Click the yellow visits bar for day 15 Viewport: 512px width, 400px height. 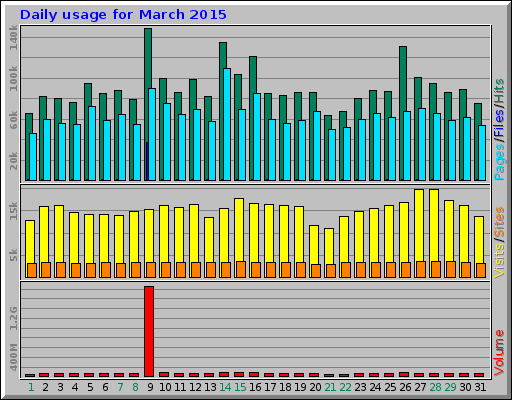tap(239, 230)
